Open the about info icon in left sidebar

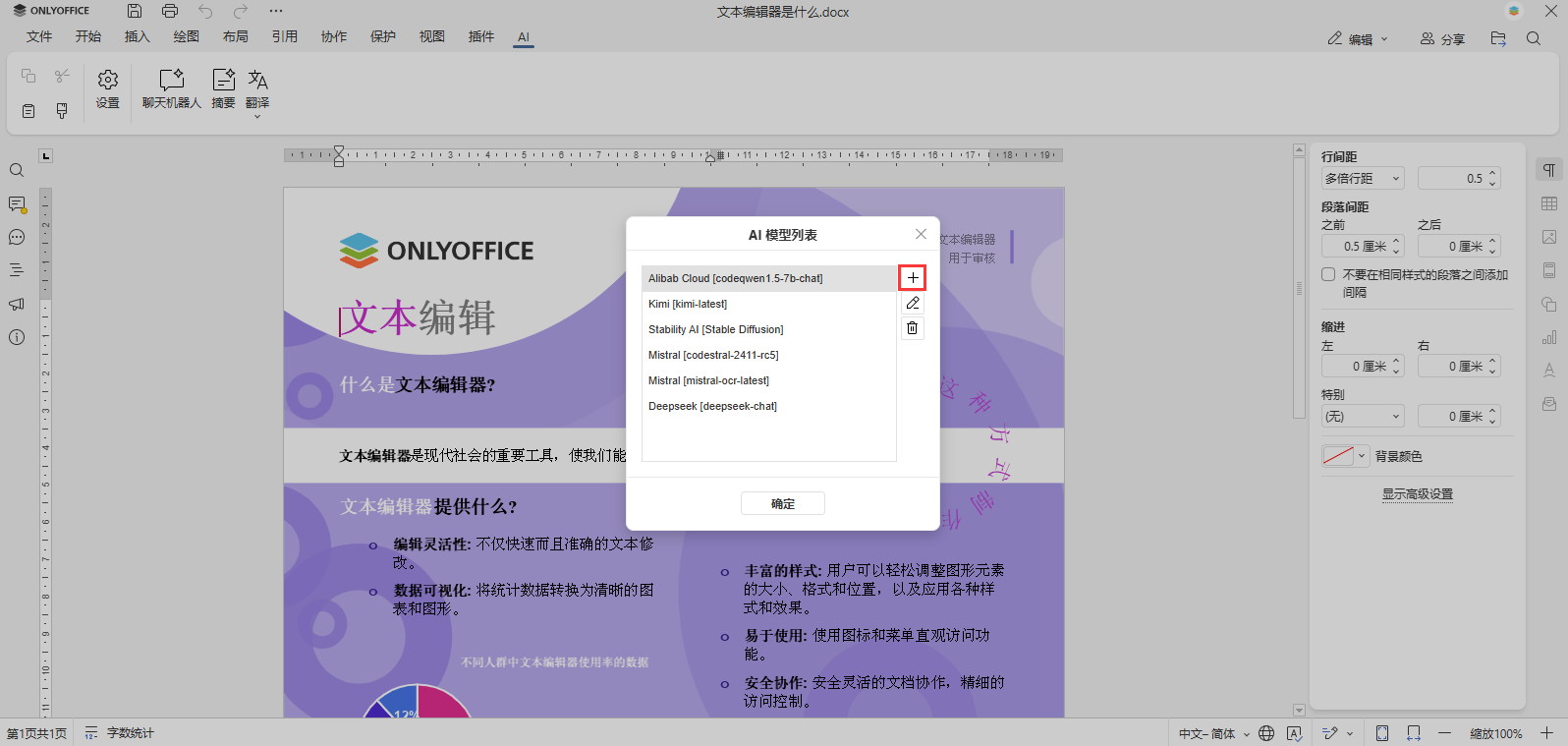[17, 337]
